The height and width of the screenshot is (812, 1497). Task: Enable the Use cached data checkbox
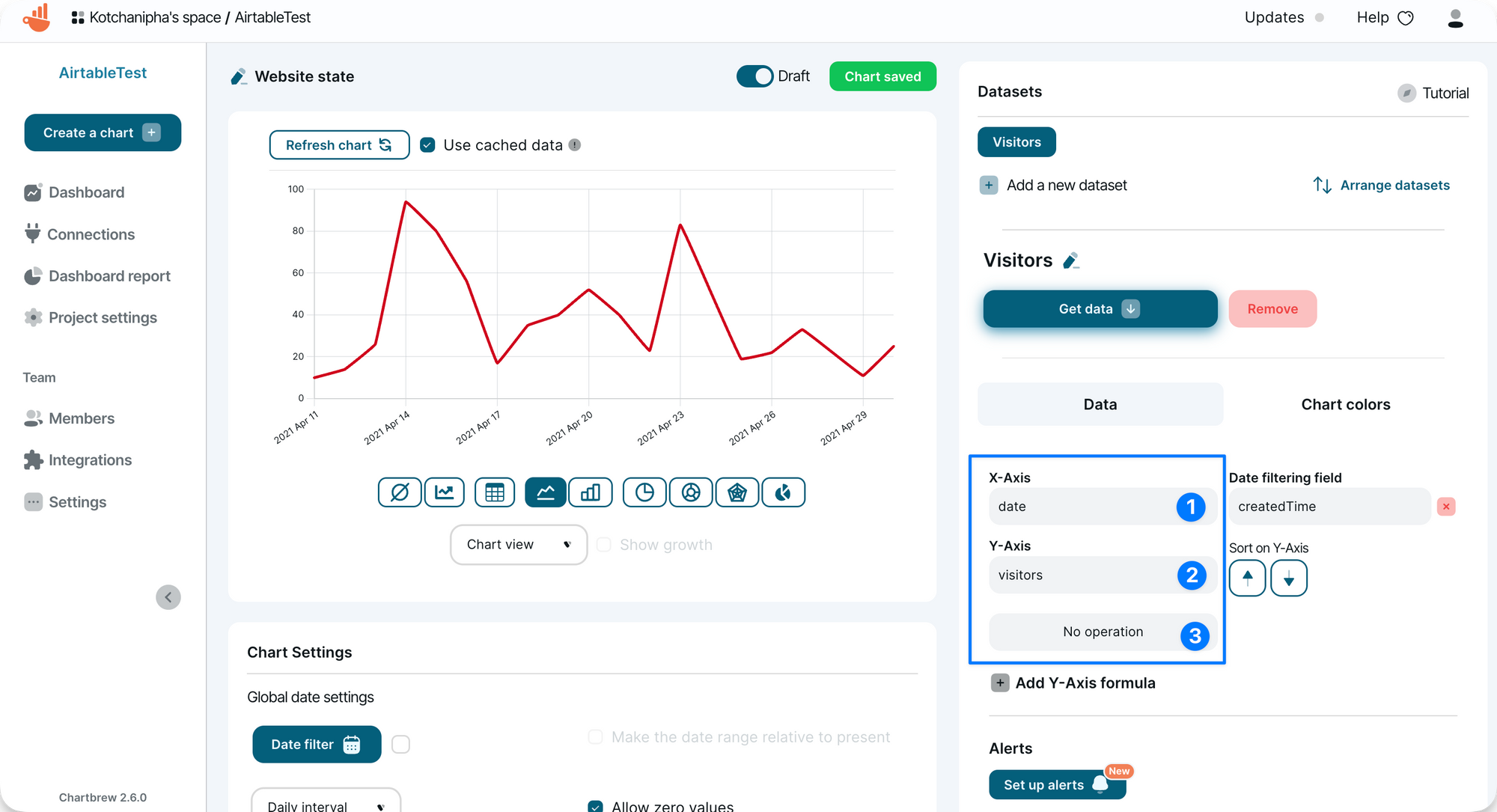(x=428, y=144)
